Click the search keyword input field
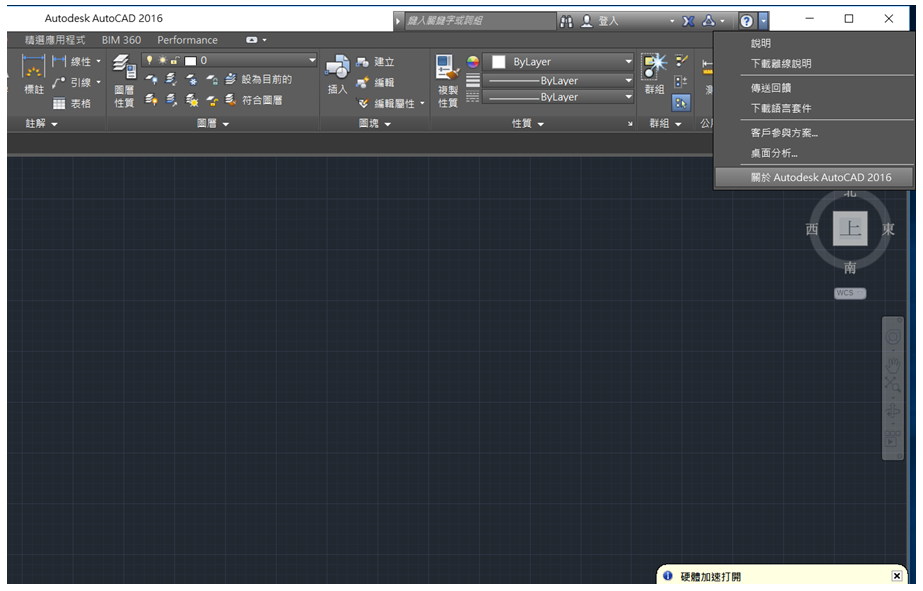Screen dimensions: 923x591 coord(480,21)
